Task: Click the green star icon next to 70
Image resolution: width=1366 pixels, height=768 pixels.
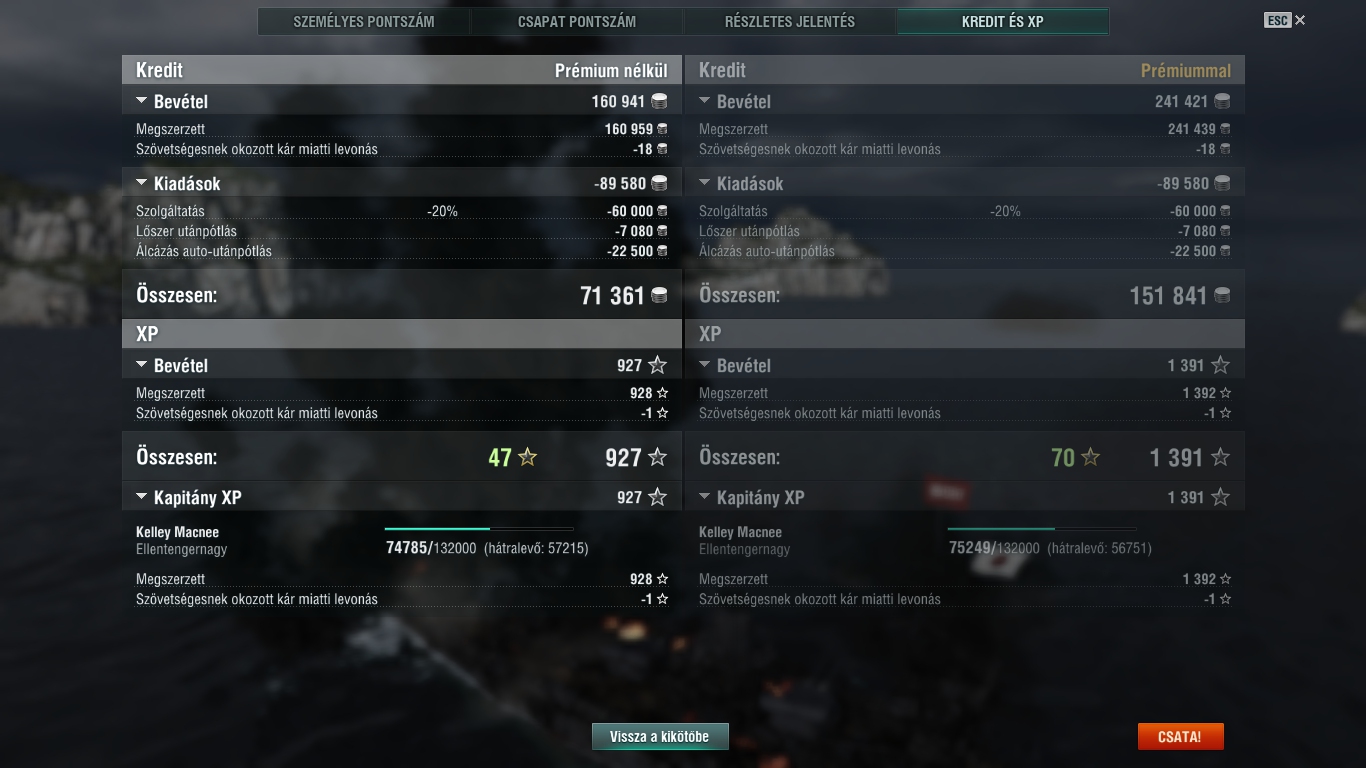Action: tap(1091, 457)
